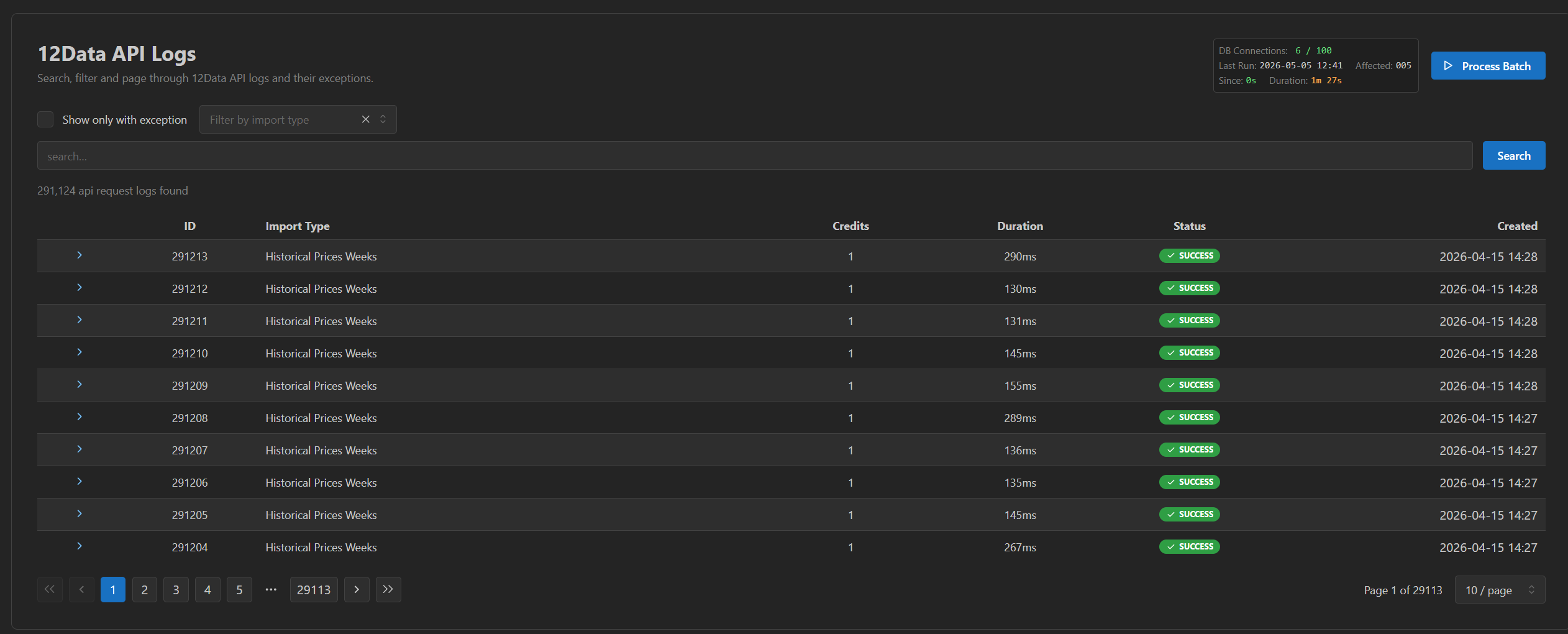Click duration value 289ms

[1020, 418]
